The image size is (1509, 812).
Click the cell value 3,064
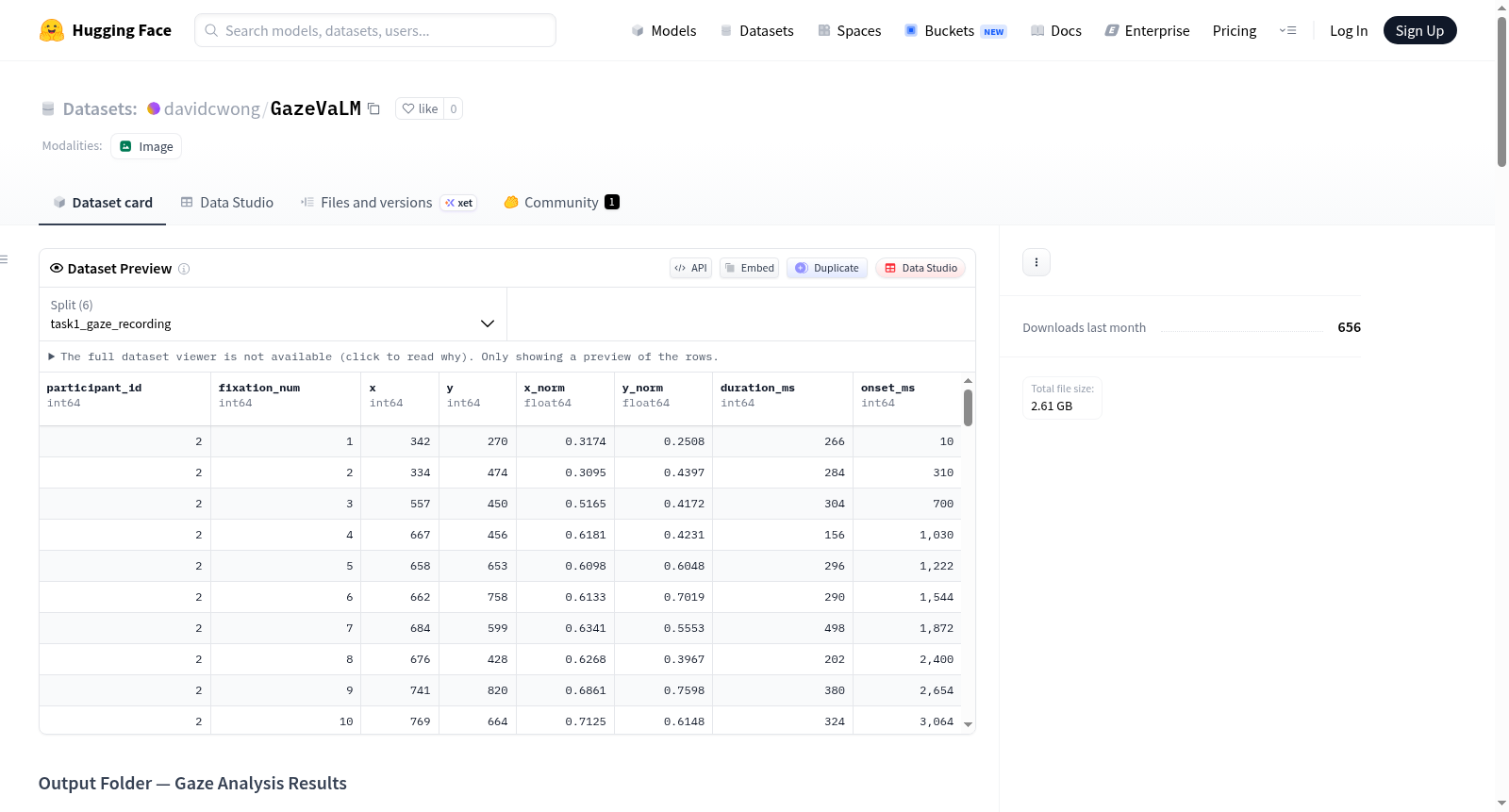937,721
